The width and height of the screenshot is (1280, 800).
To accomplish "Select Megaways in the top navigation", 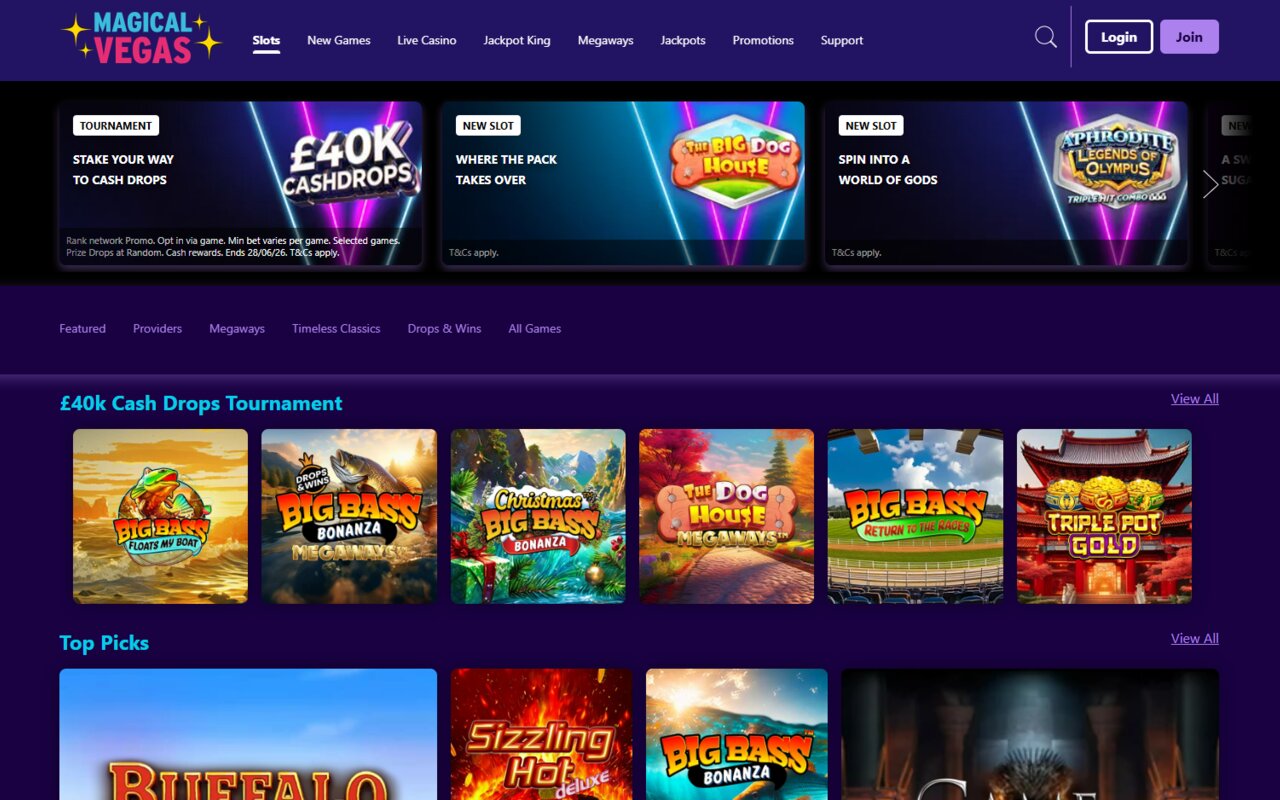I will 606,41.
